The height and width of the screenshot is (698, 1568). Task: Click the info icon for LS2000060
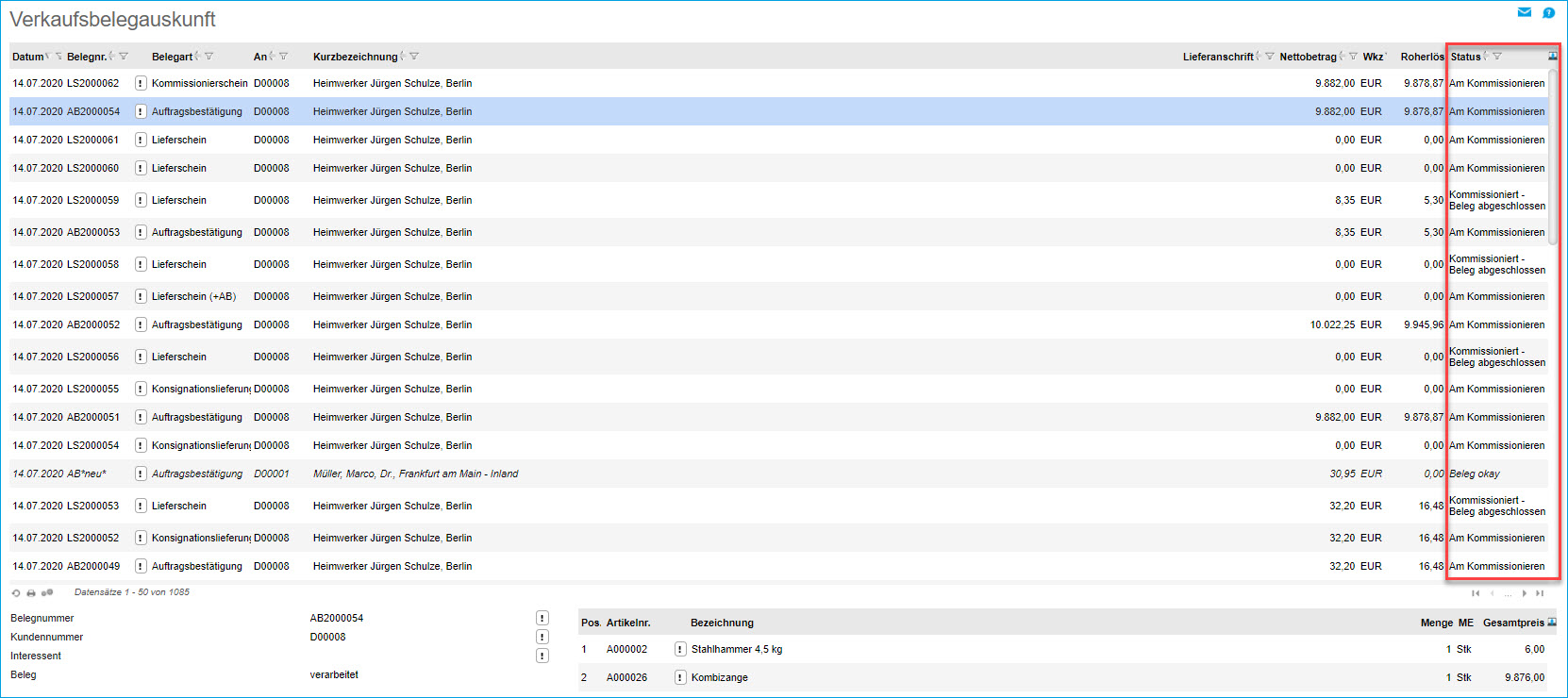click(x=141, y=168)
